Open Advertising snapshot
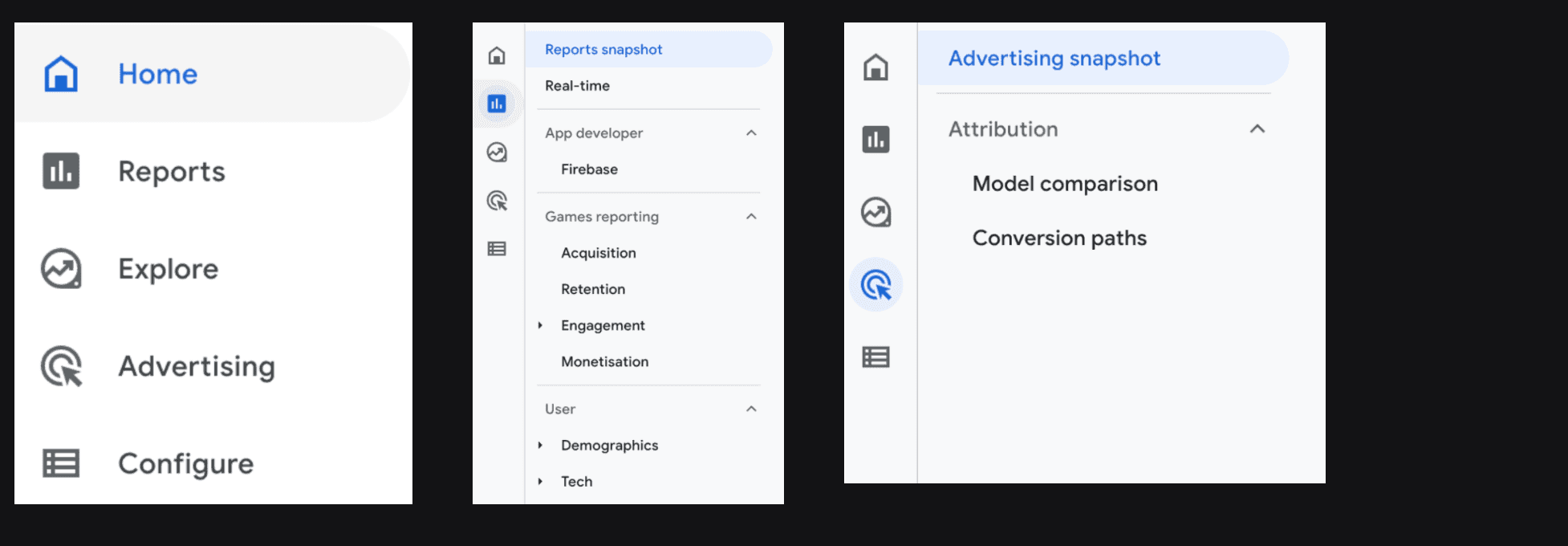 click(1103, 58)
